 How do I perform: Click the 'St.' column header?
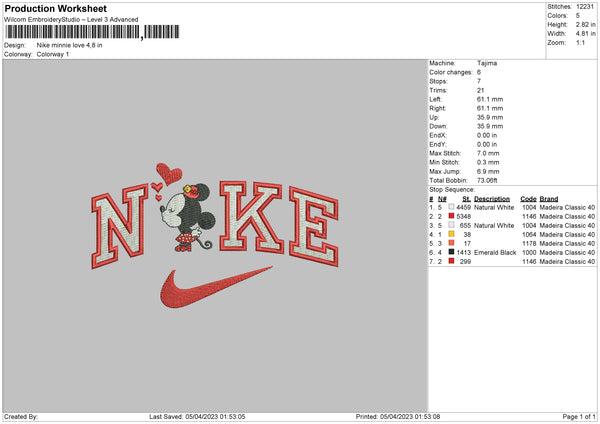466,199
